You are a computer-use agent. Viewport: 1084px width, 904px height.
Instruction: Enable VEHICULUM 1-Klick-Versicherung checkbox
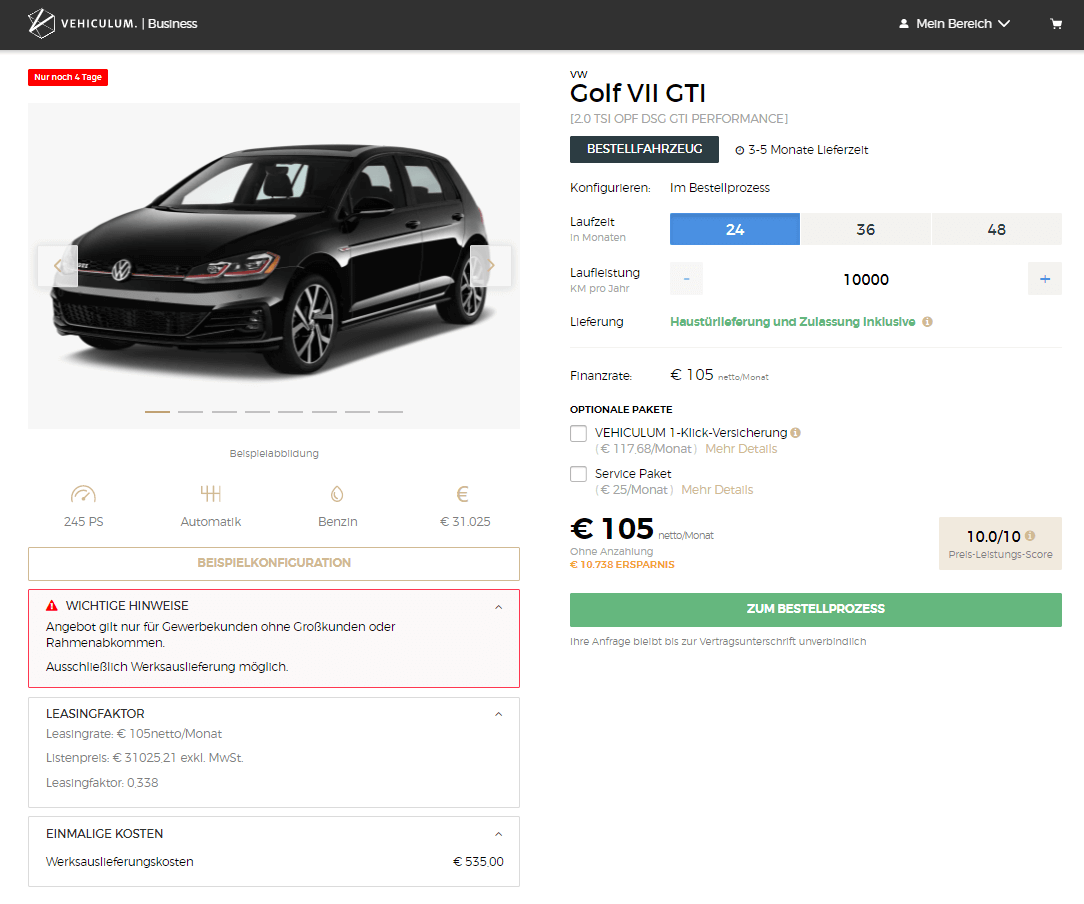coord(578,433)
